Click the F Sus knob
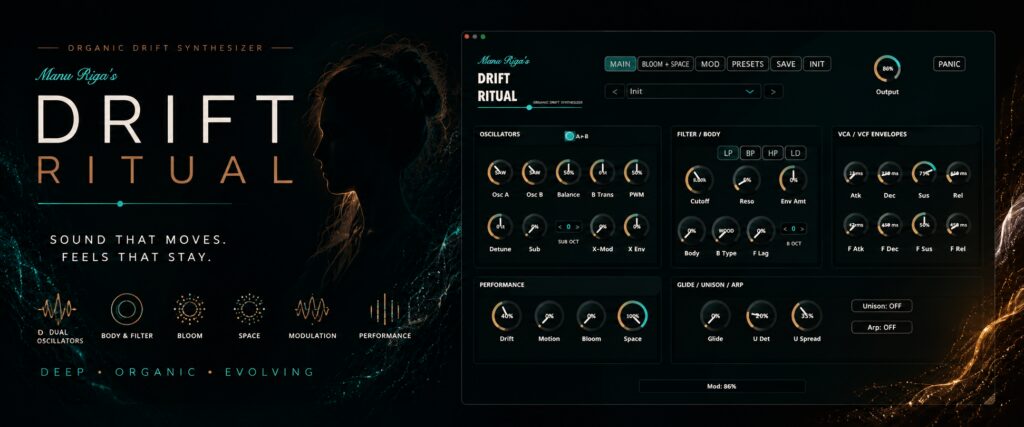 coord(923,225)
